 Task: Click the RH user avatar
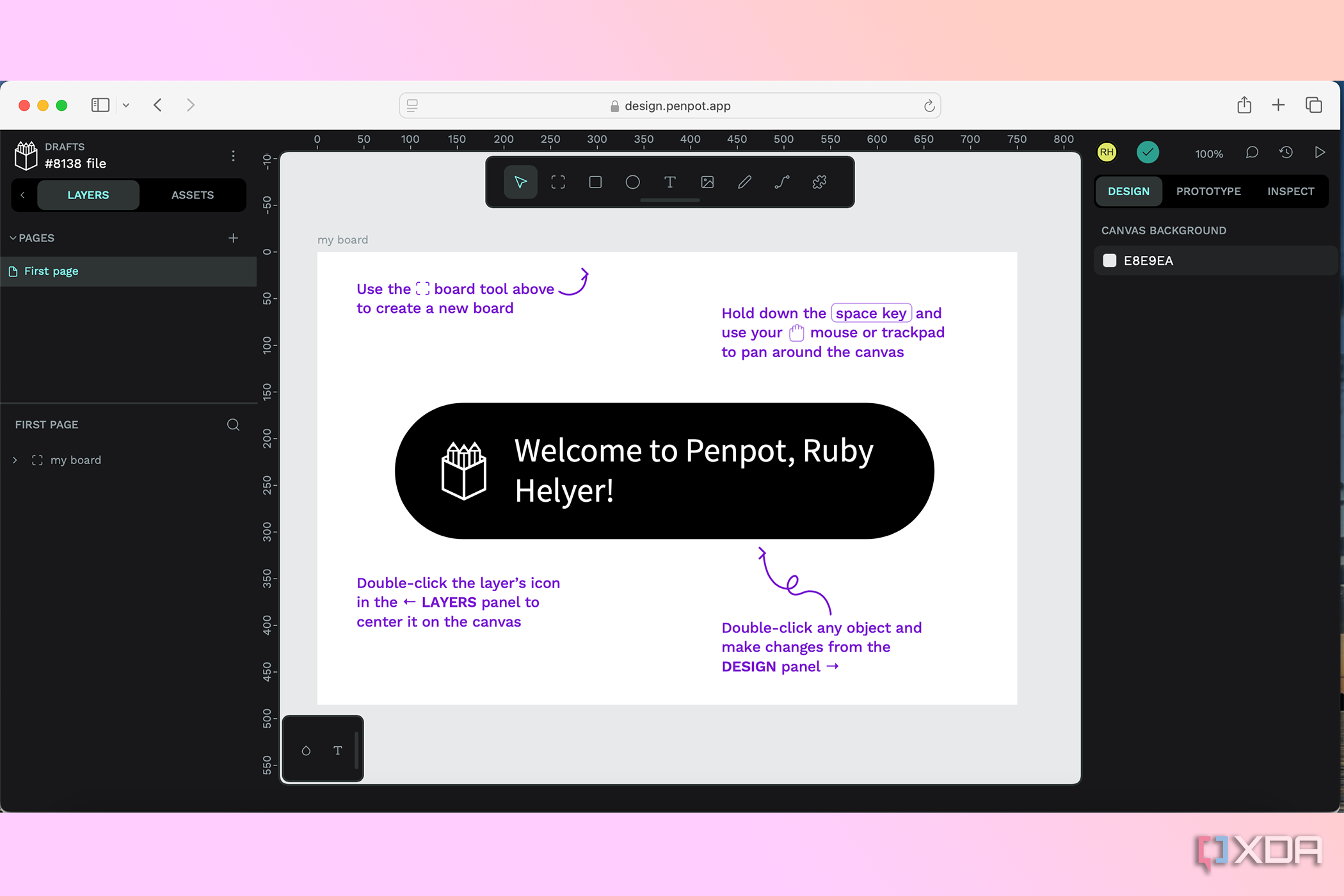1107,152
